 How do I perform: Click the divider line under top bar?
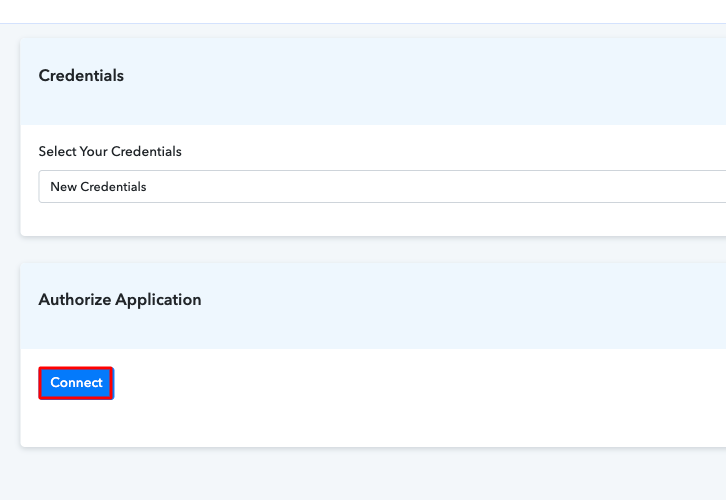360,23
